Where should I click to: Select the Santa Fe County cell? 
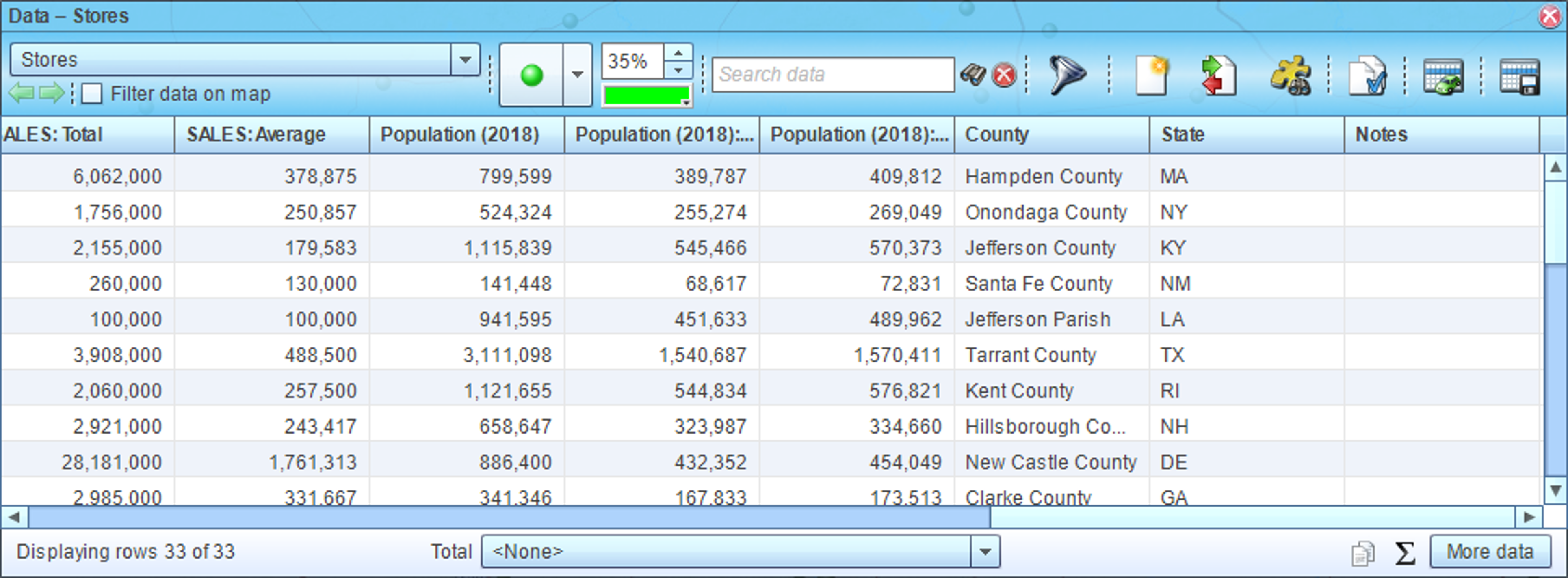click(x=1052, y=283)
